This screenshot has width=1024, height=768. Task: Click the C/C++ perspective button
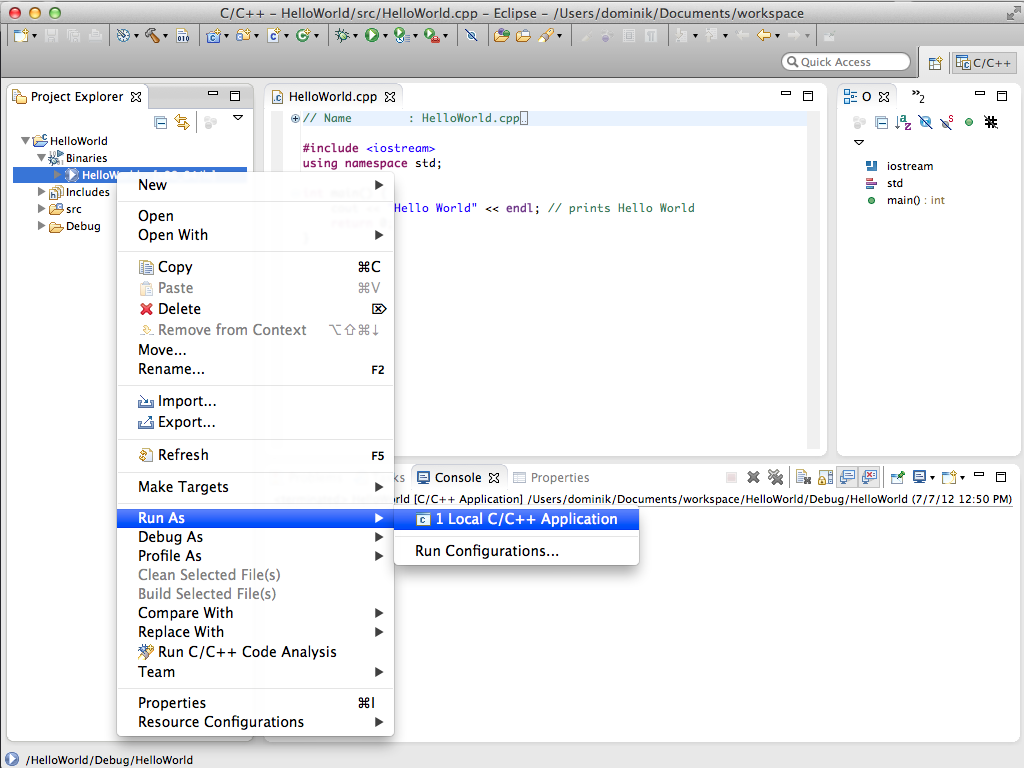[984, 63]
